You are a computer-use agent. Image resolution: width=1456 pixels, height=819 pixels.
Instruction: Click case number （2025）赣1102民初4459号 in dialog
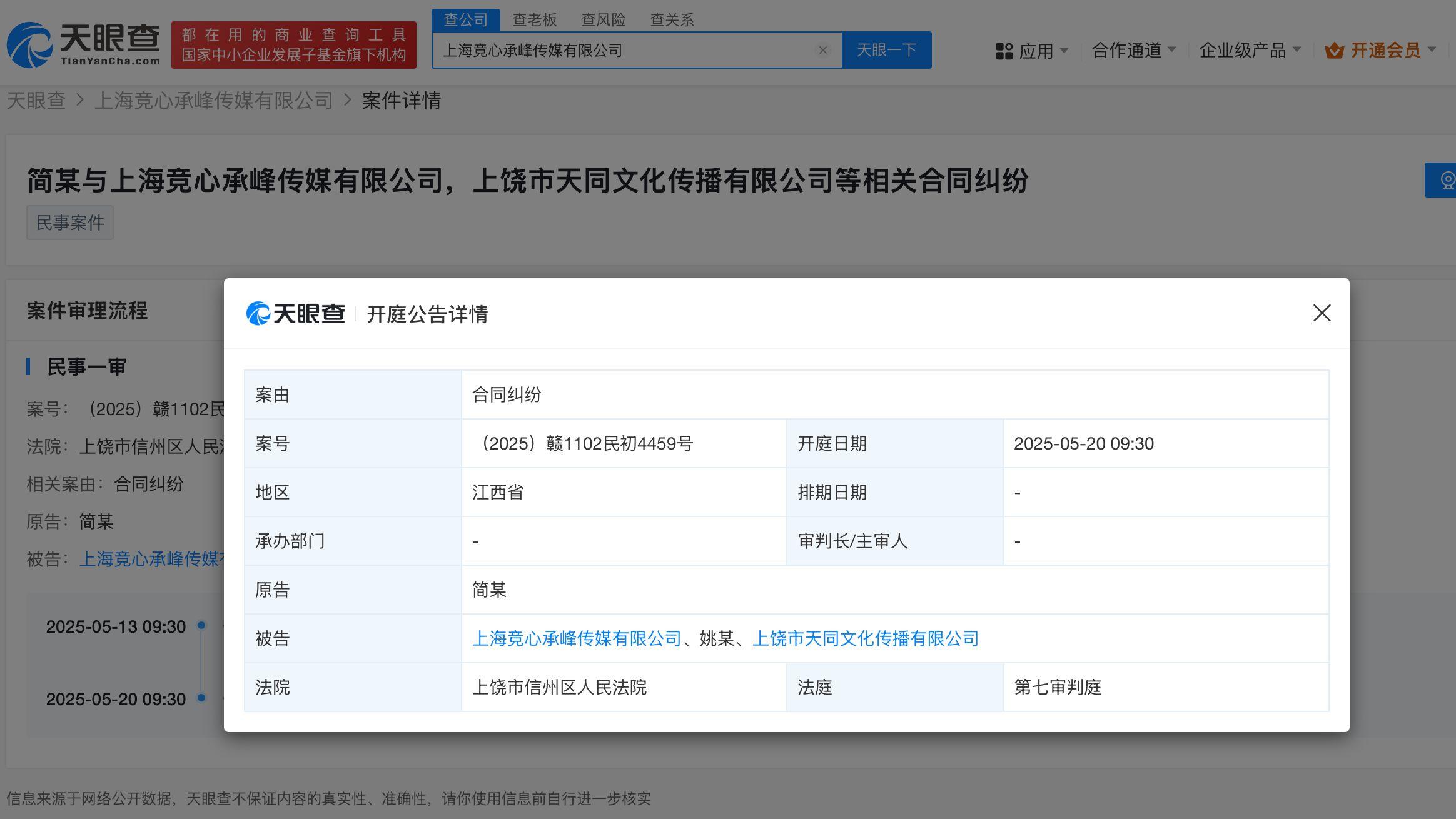pos(583,443)
